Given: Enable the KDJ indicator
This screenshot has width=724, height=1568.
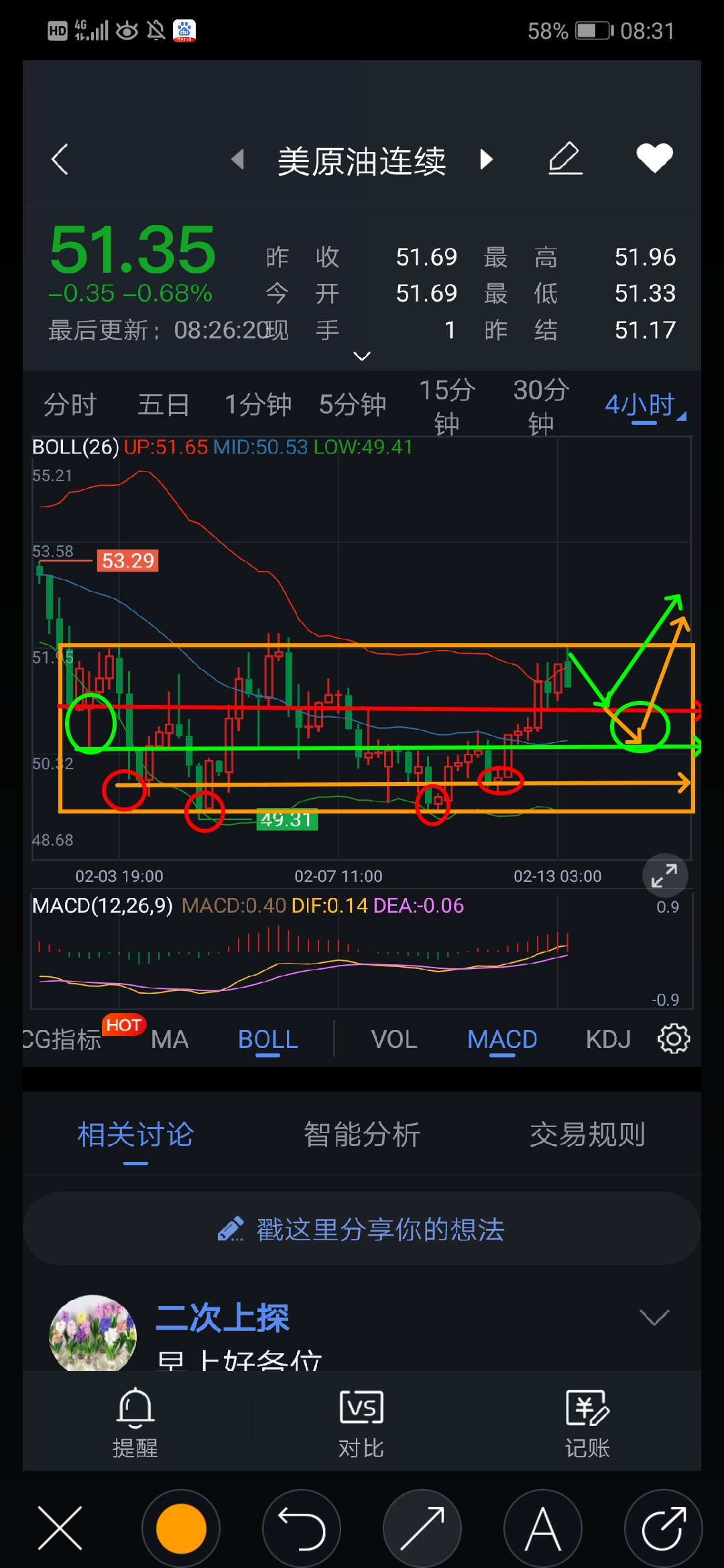Looking at the screenshot, I should coord(608,1040).
